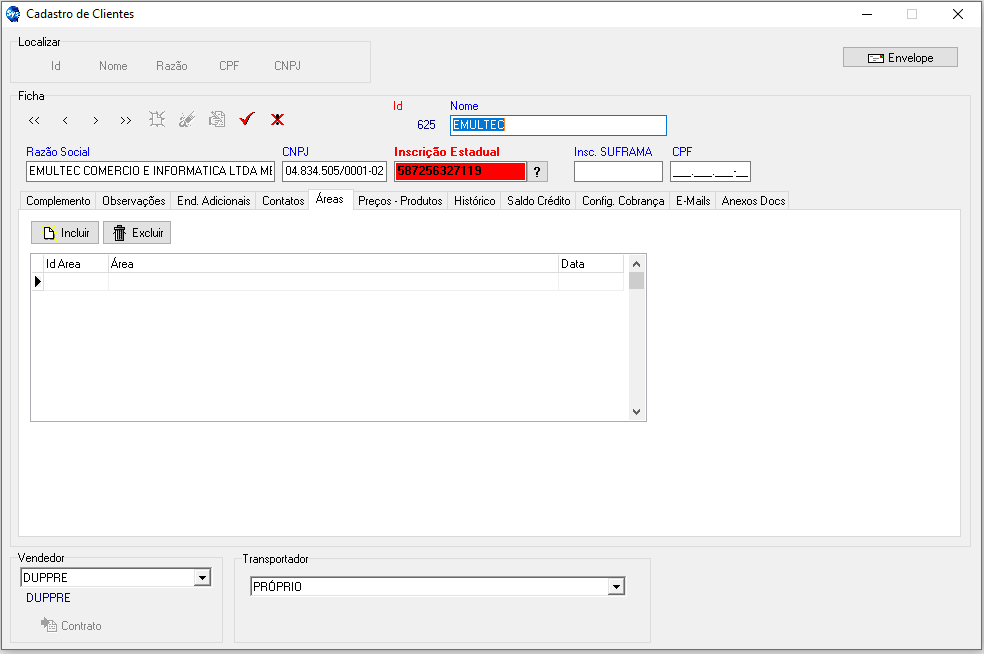Click the question mark beside Inscrição Estadual
This screenshot has width=984, height=654.
(537, 171)
